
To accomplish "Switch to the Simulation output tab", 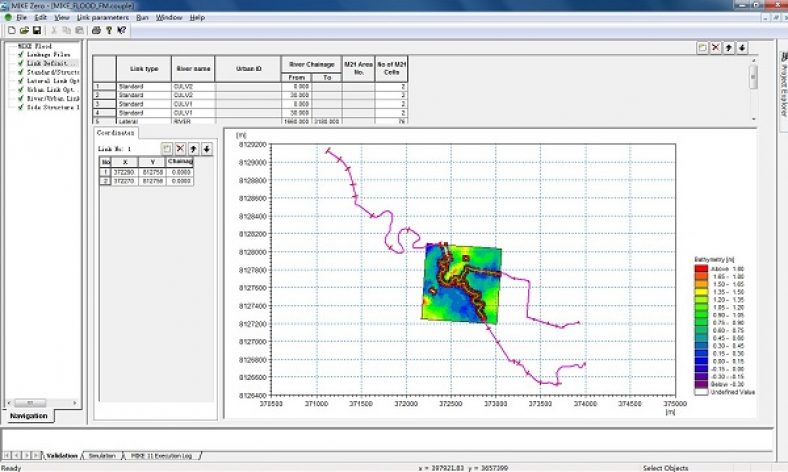I will point(102,455).
